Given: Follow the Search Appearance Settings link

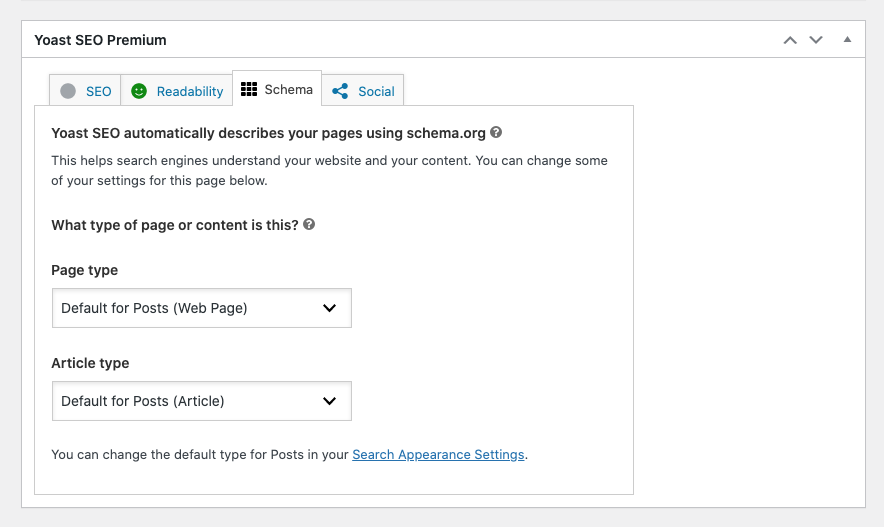Looking at the screenshot, I should click(x=438, y=454).
